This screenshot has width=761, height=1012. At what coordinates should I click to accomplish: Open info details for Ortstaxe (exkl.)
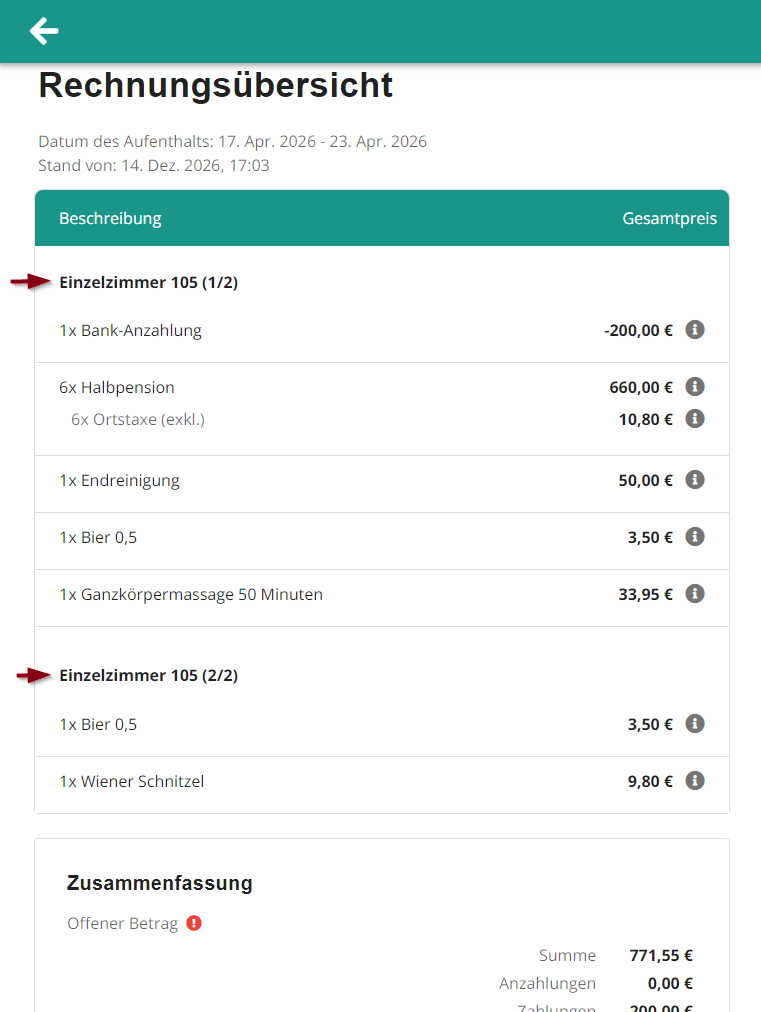click(695, 419)
